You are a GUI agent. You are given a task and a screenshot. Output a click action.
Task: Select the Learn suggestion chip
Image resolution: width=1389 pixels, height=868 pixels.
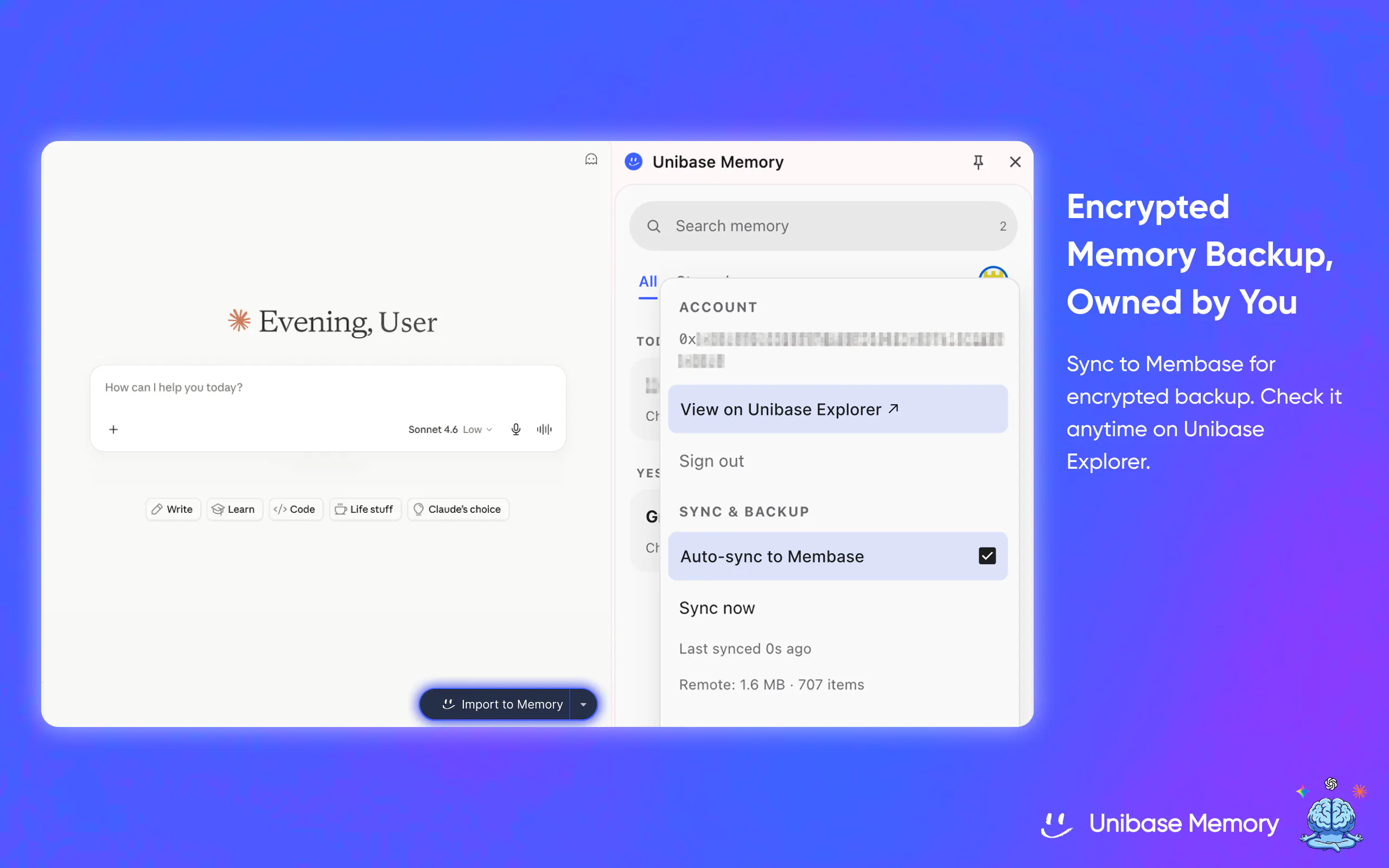point(234,509)
